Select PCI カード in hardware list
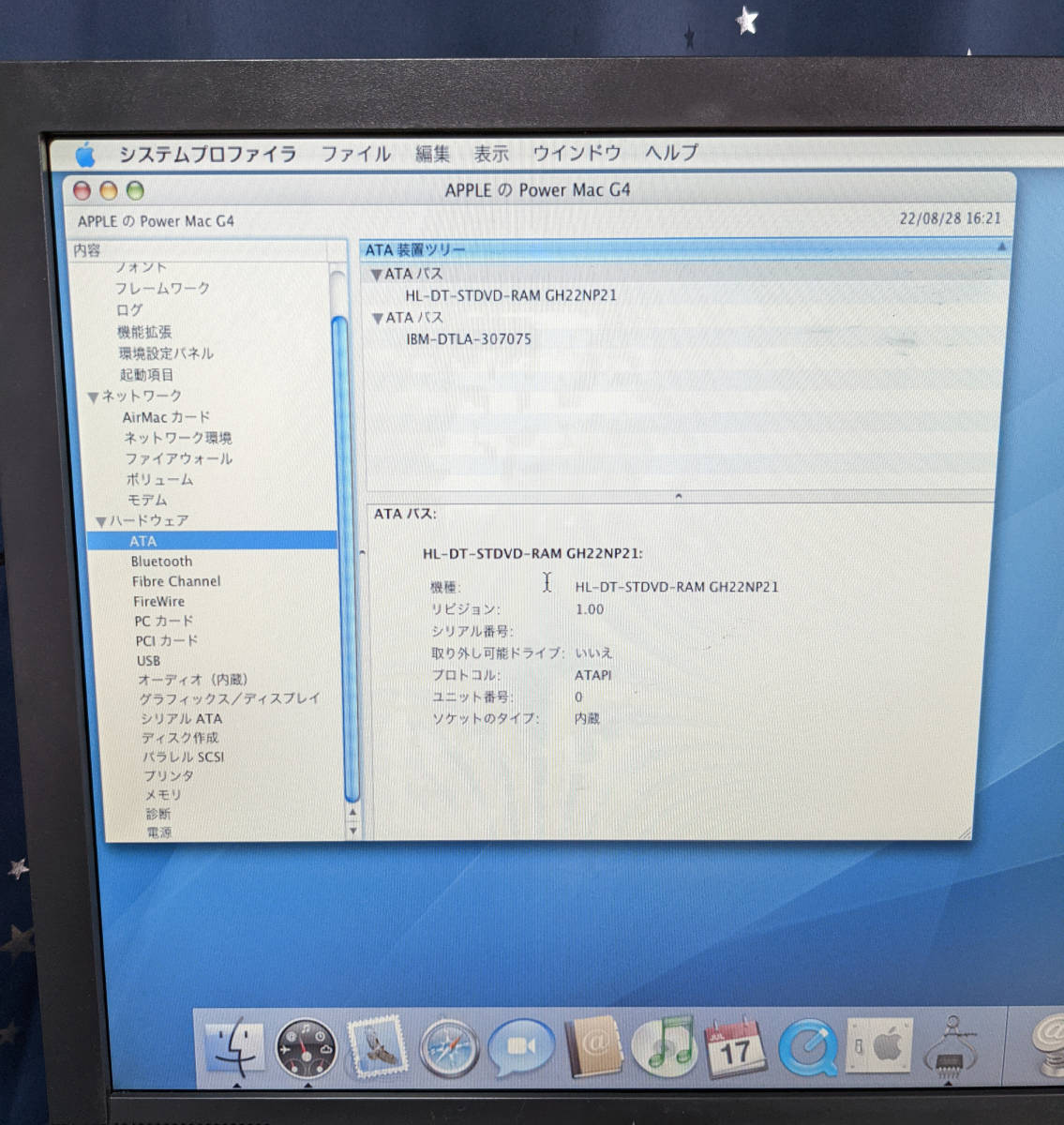 click(x=167, y=641)
